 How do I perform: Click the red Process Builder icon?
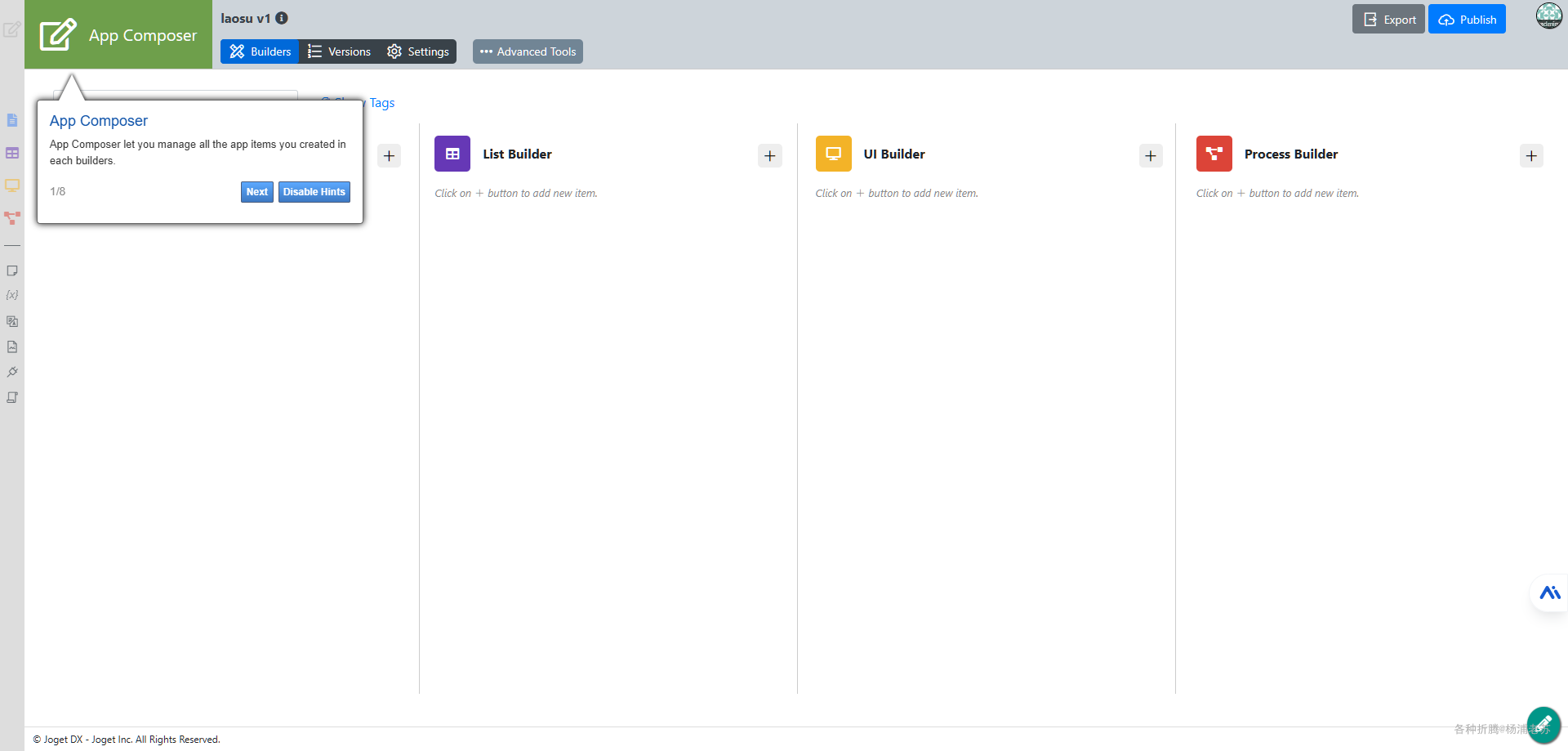pos(1214,154)
